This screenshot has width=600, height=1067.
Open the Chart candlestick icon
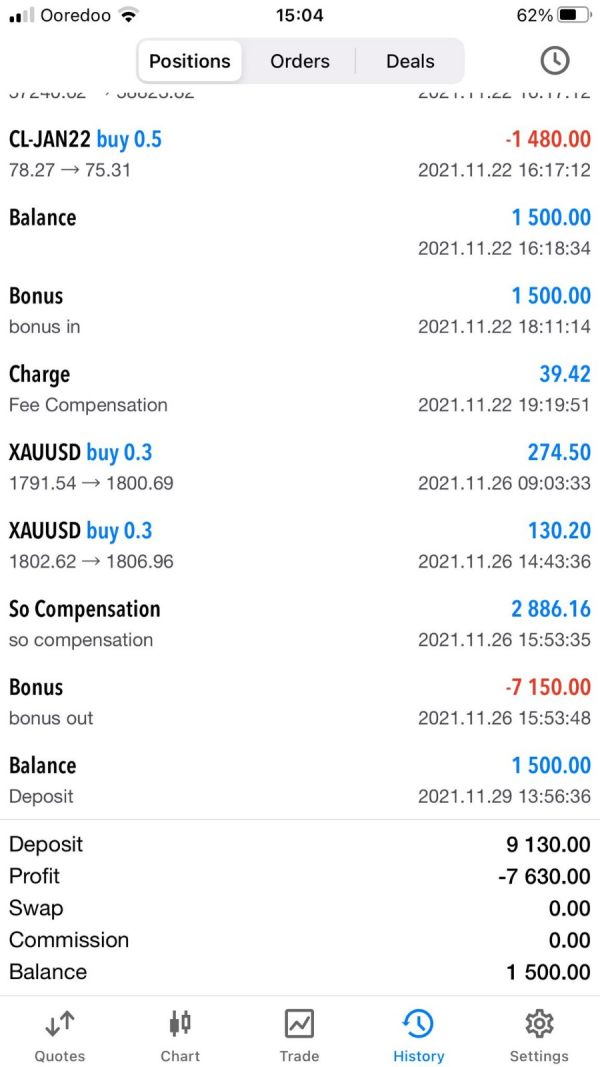[x=180, y=1024]
